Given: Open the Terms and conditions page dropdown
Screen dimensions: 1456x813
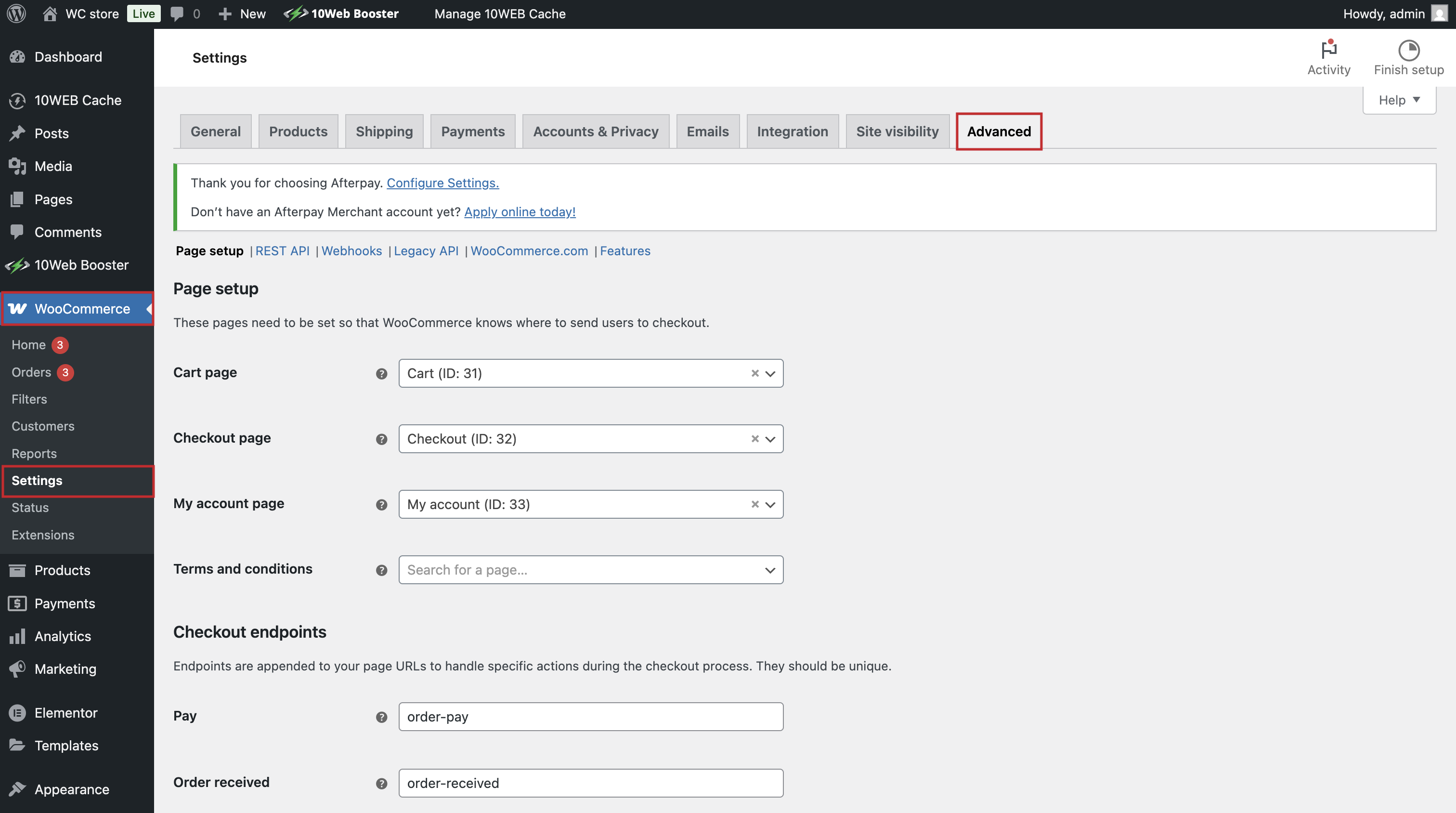Looking at the screenshot, I should pos(590,570).
